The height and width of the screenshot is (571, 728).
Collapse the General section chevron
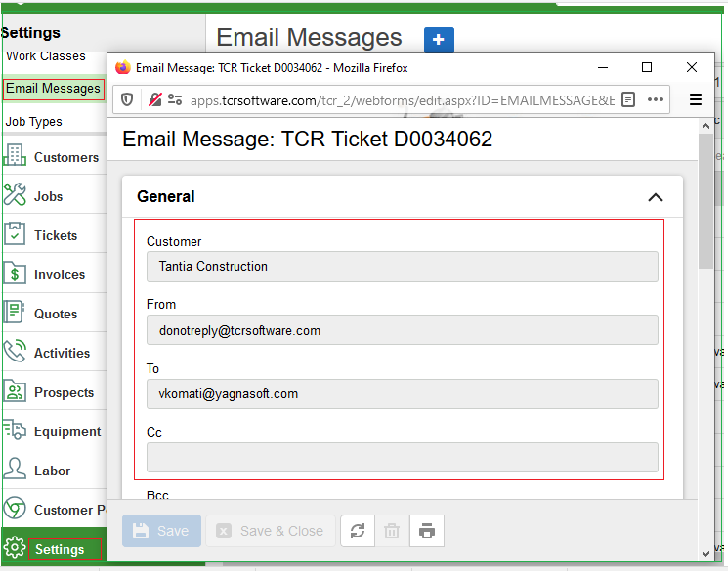655,197
